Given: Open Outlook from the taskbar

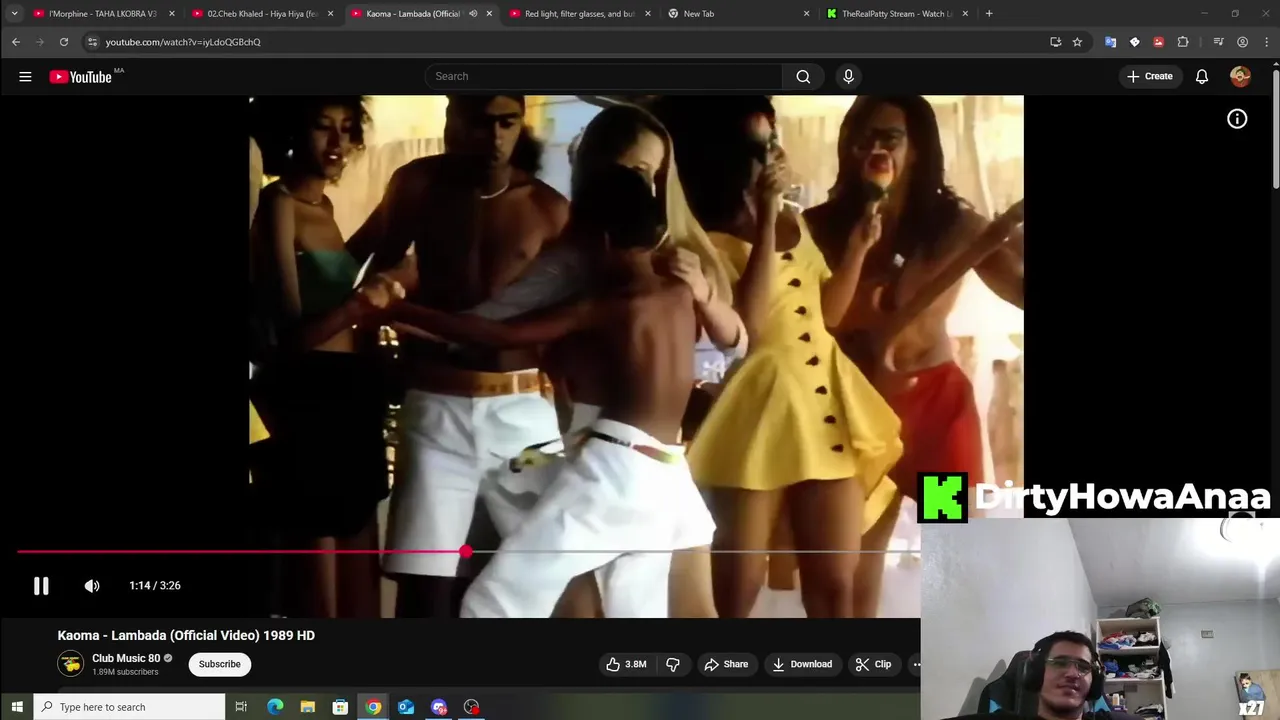Looking at the screenshot, I should (406, 707).
